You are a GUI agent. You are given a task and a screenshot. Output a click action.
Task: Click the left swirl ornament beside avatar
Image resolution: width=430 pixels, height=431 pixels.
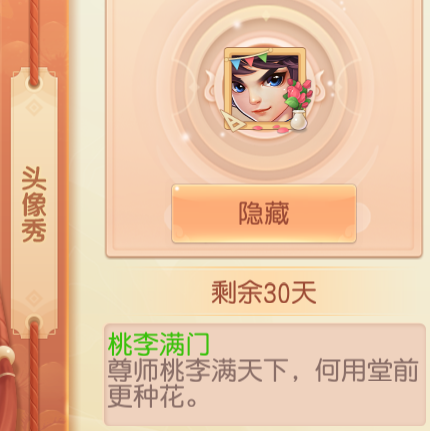click(208, 87)
